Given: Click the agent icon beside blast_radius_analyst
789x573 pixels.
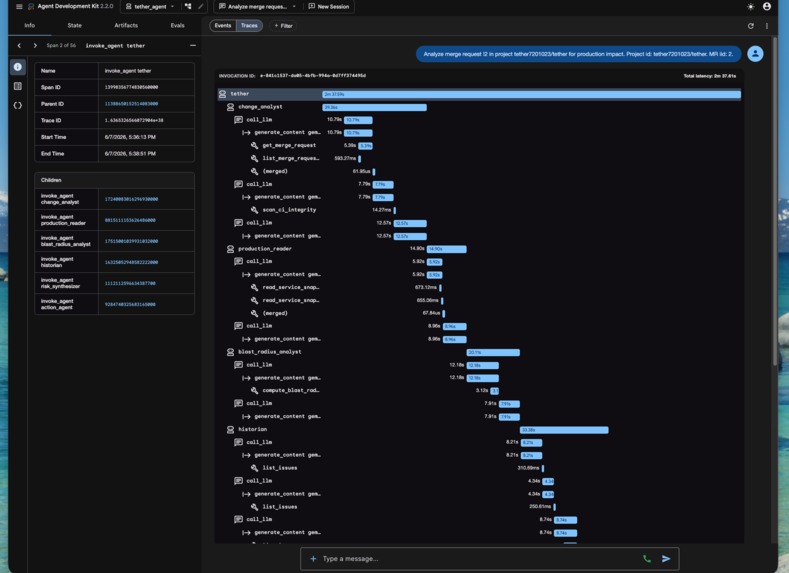Looking at the screenshot, I should (230, 352).
